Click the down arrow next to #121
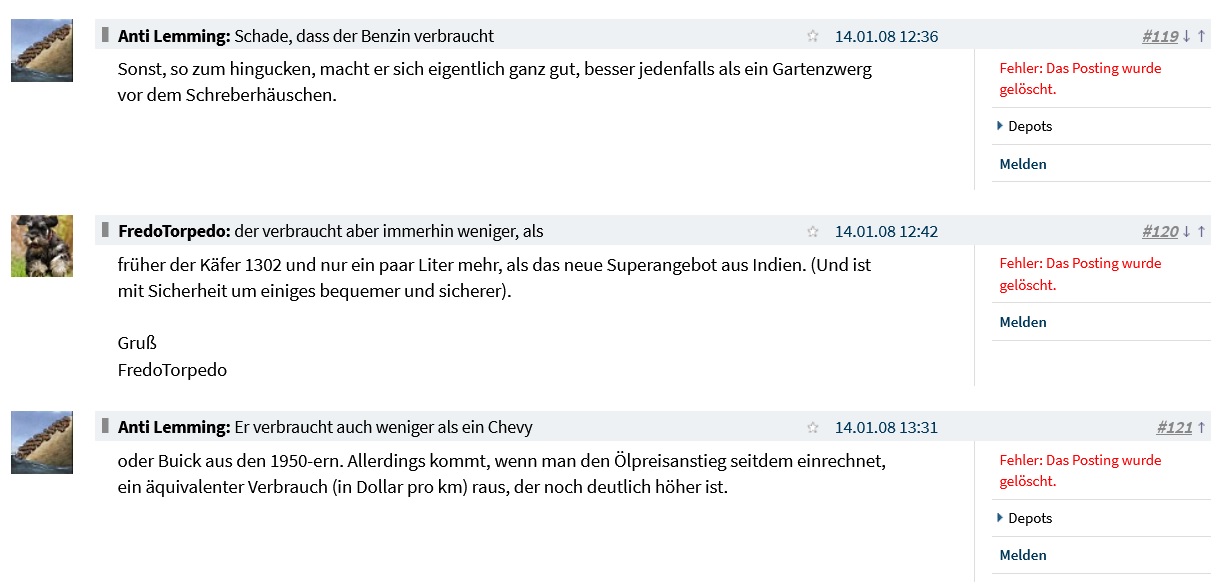The height and width of the screenshot is (586, 1228). pyautogui.click(x=1188, y=428)
